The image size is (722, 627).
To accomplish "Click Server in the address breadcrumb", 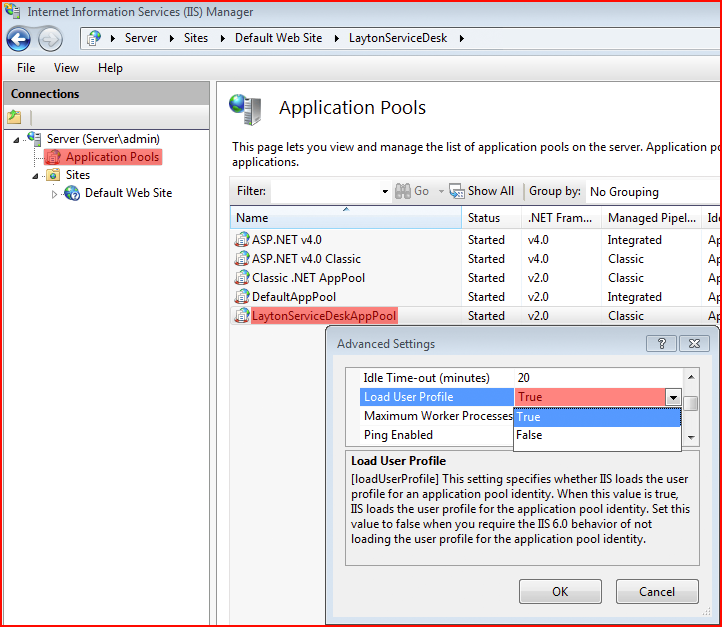I will coord(141,38).
